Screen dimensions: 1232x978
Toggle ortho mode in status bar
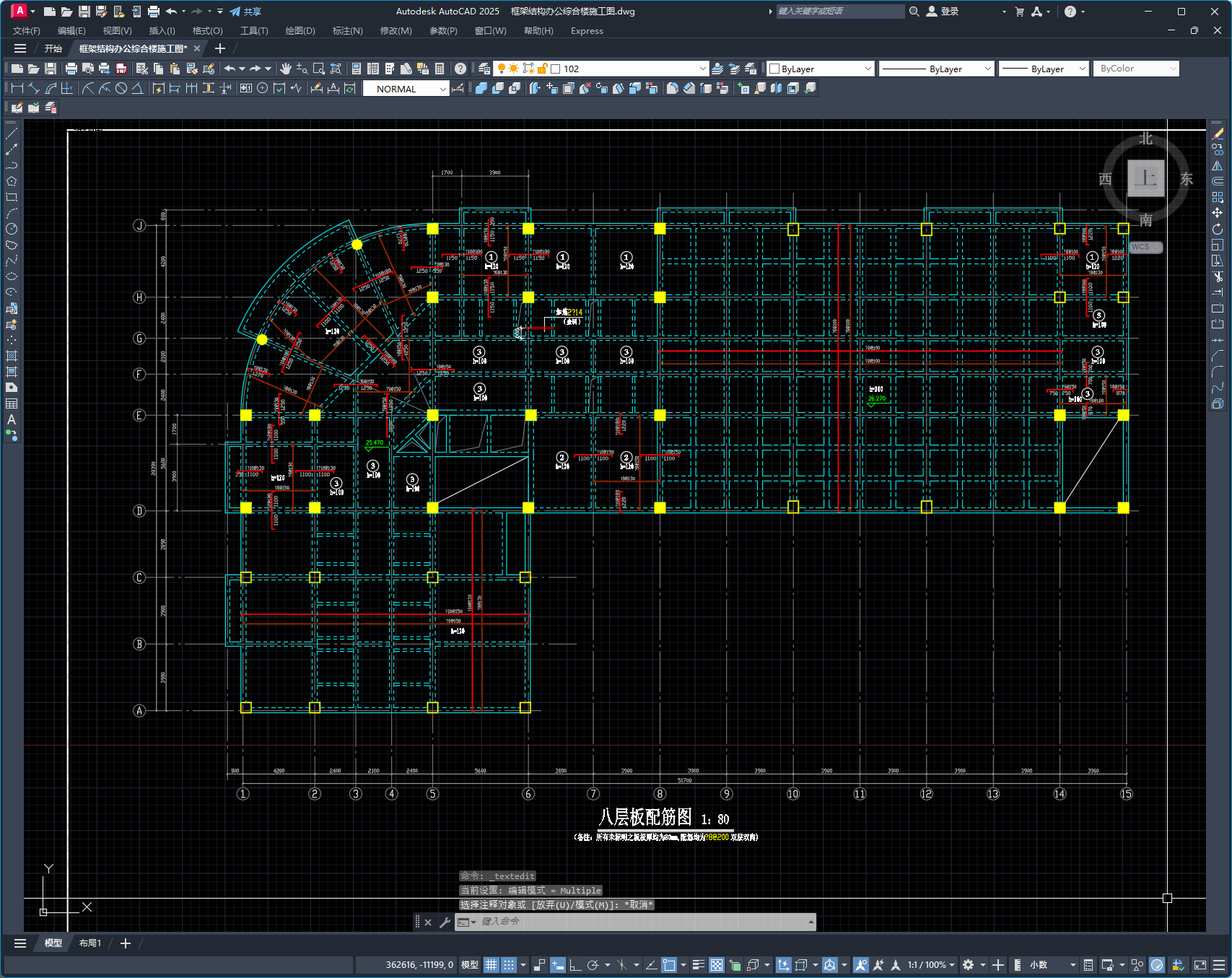[575, 965]
